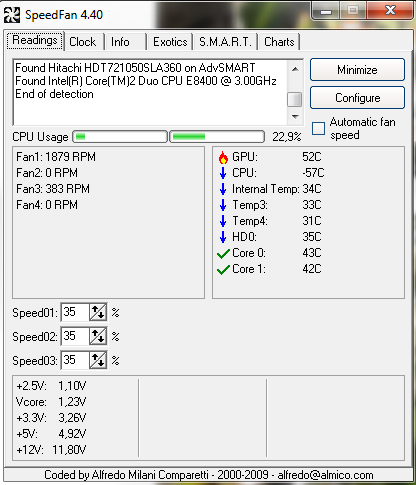Click the Speed02 up/down spinner arrows
Screen dimensions: 416x485
coord(98,336)
